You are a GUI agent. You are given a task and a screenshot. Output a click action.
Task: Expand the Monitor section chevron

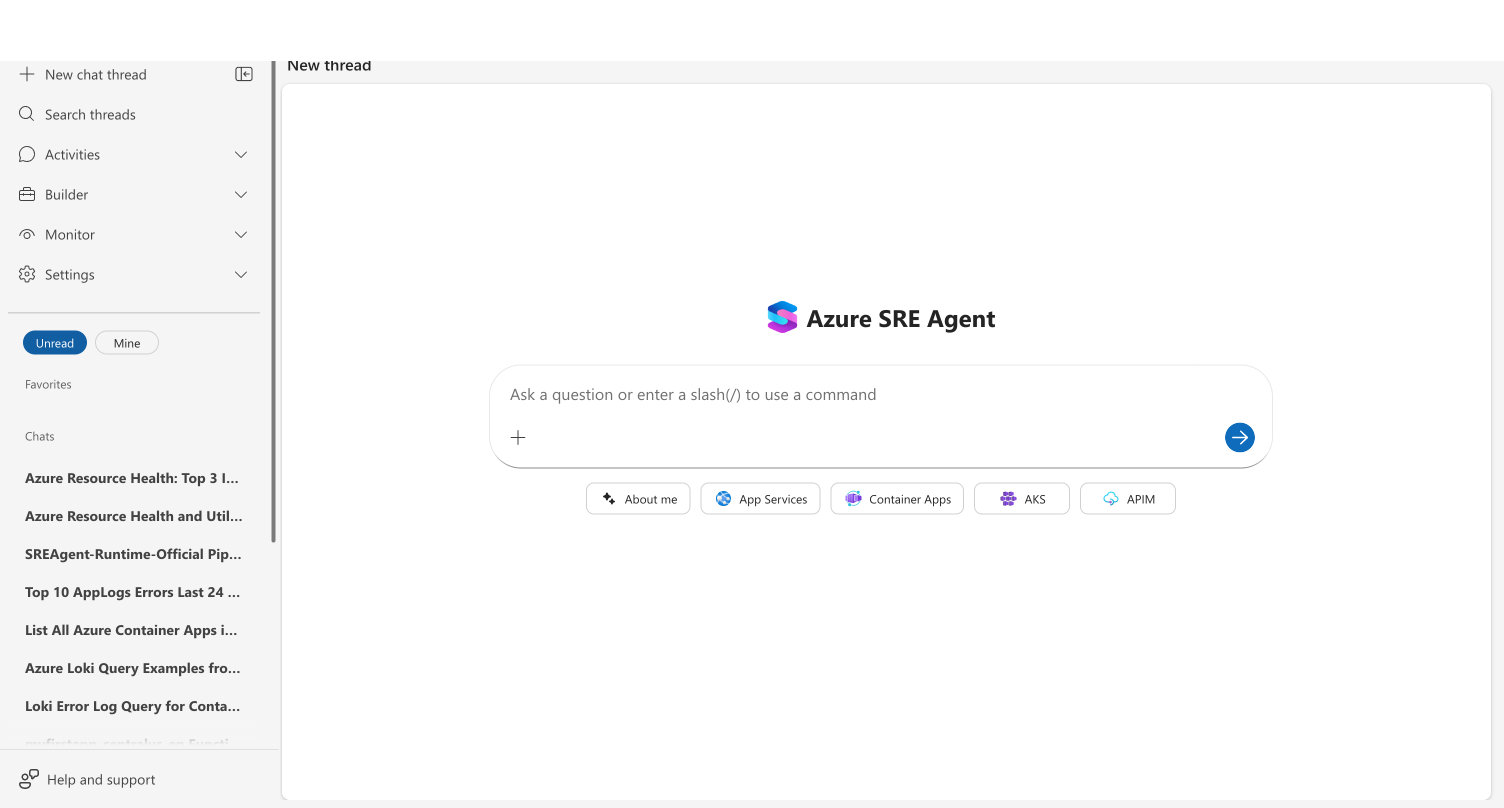[241, 234]
